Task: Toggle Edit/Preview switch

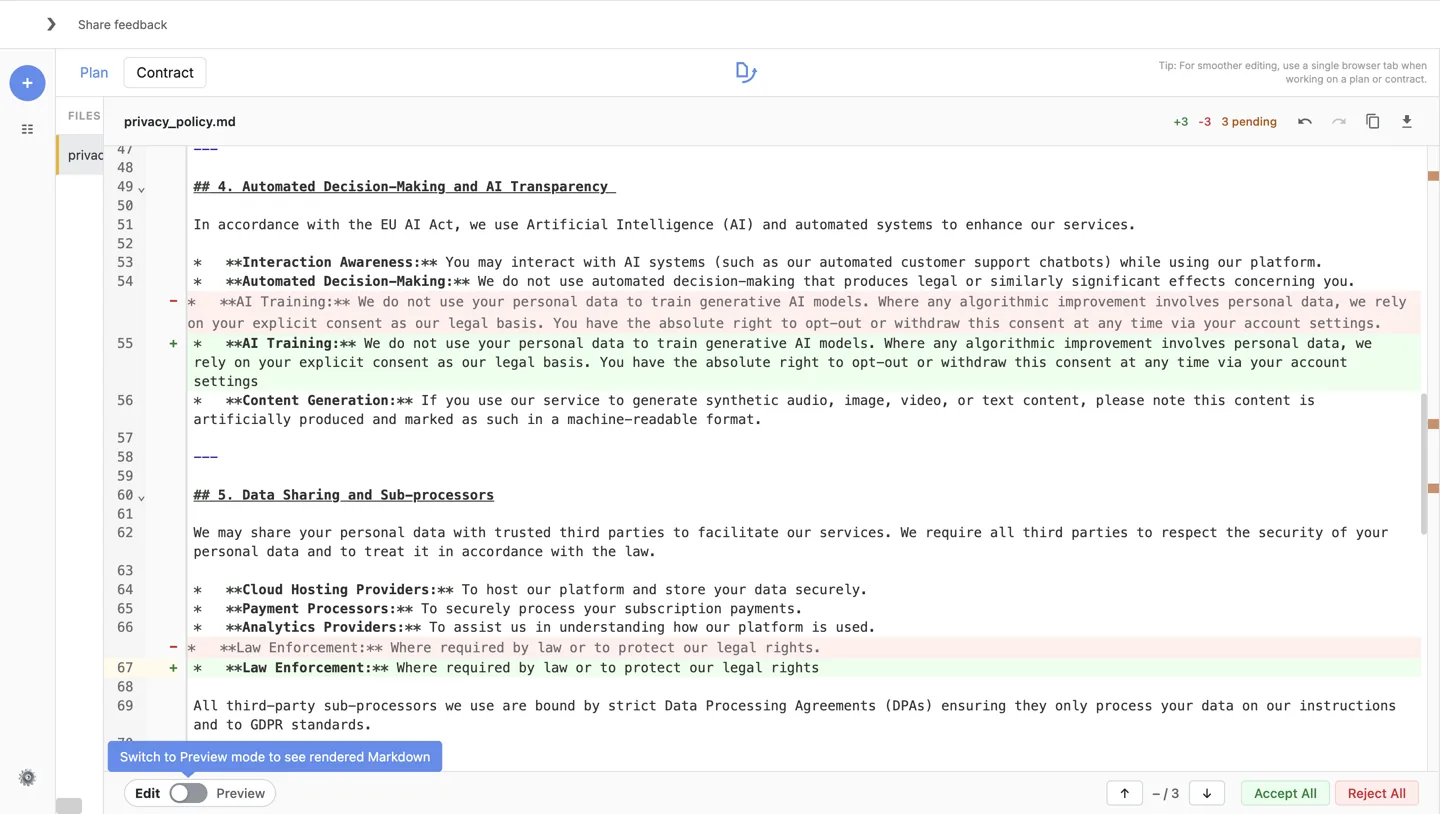Action: click(188, 793)
